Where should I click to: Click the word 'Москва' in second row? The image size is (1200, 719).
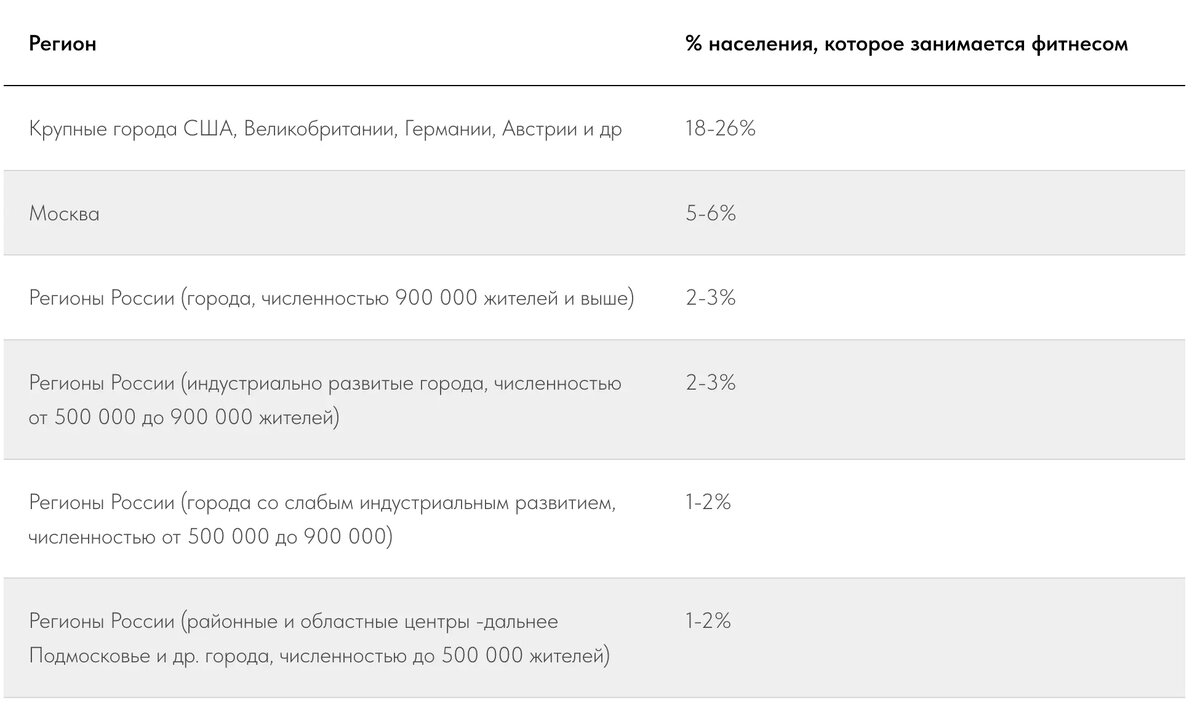[x=64, y=213]
